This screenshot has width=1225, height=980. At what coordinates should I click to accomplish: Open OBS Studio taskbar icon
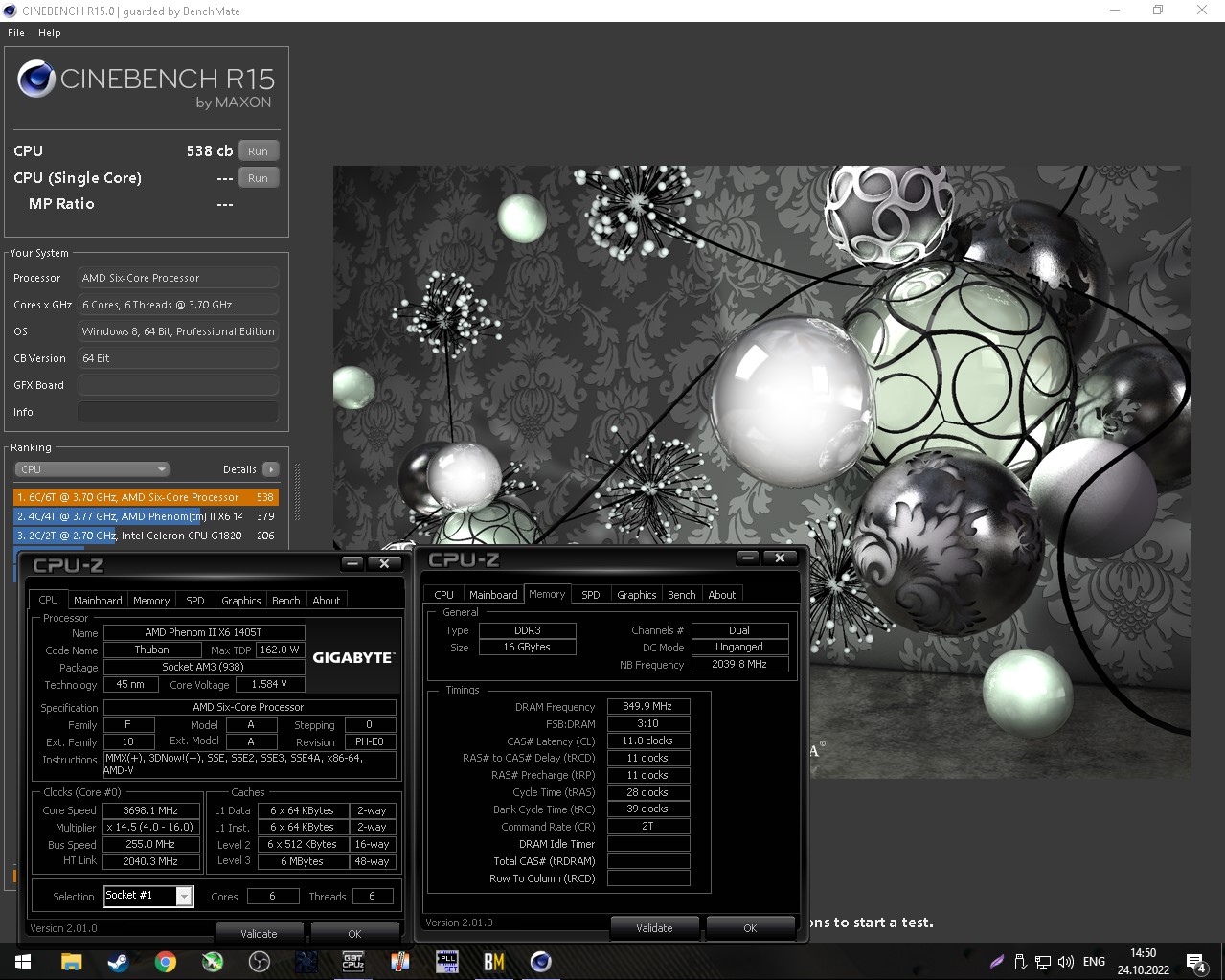pos(259,961)
